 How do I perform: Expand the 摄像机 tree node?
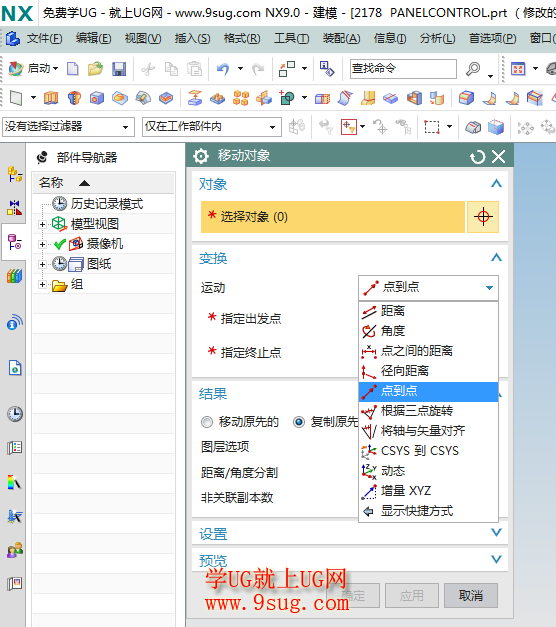click(x=42, y=244)
